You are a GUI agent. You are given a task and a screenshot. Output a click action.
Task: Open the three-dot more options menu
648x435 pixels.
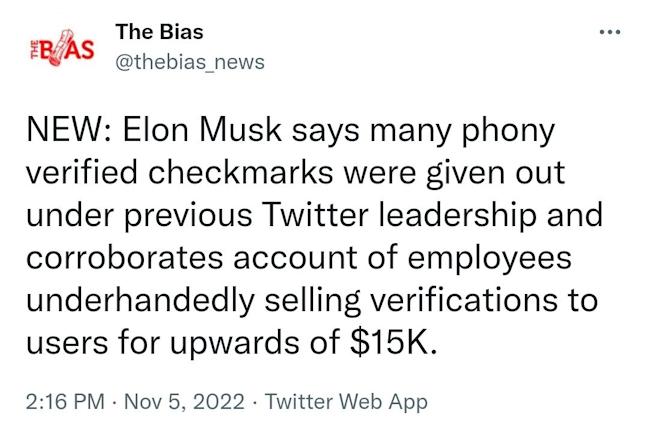tap(610, 32)
